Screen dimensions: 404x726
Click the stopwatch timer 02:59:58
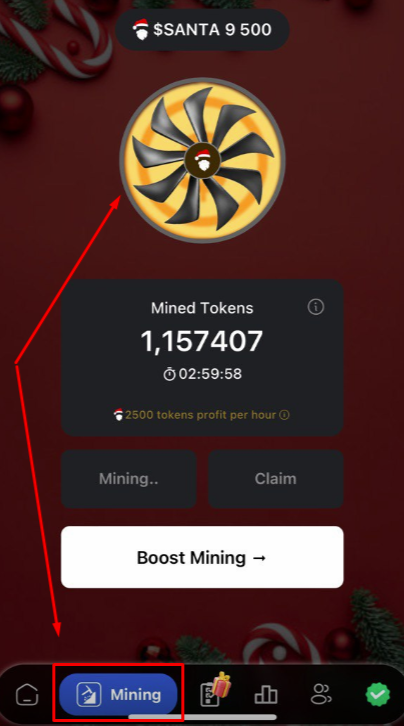coord(202,374)
